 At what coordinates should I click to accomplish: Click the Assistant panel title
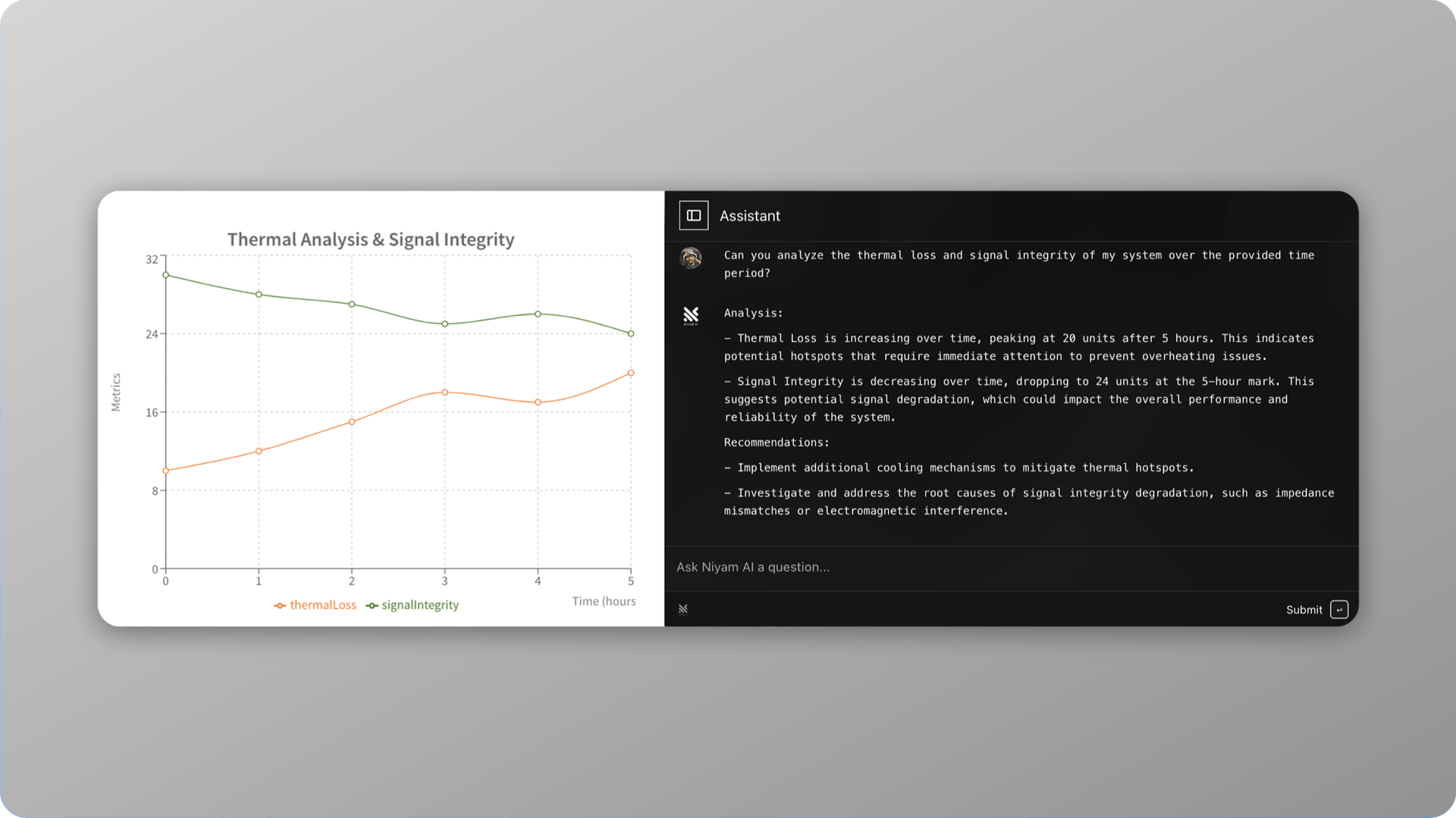click(749, 216)
